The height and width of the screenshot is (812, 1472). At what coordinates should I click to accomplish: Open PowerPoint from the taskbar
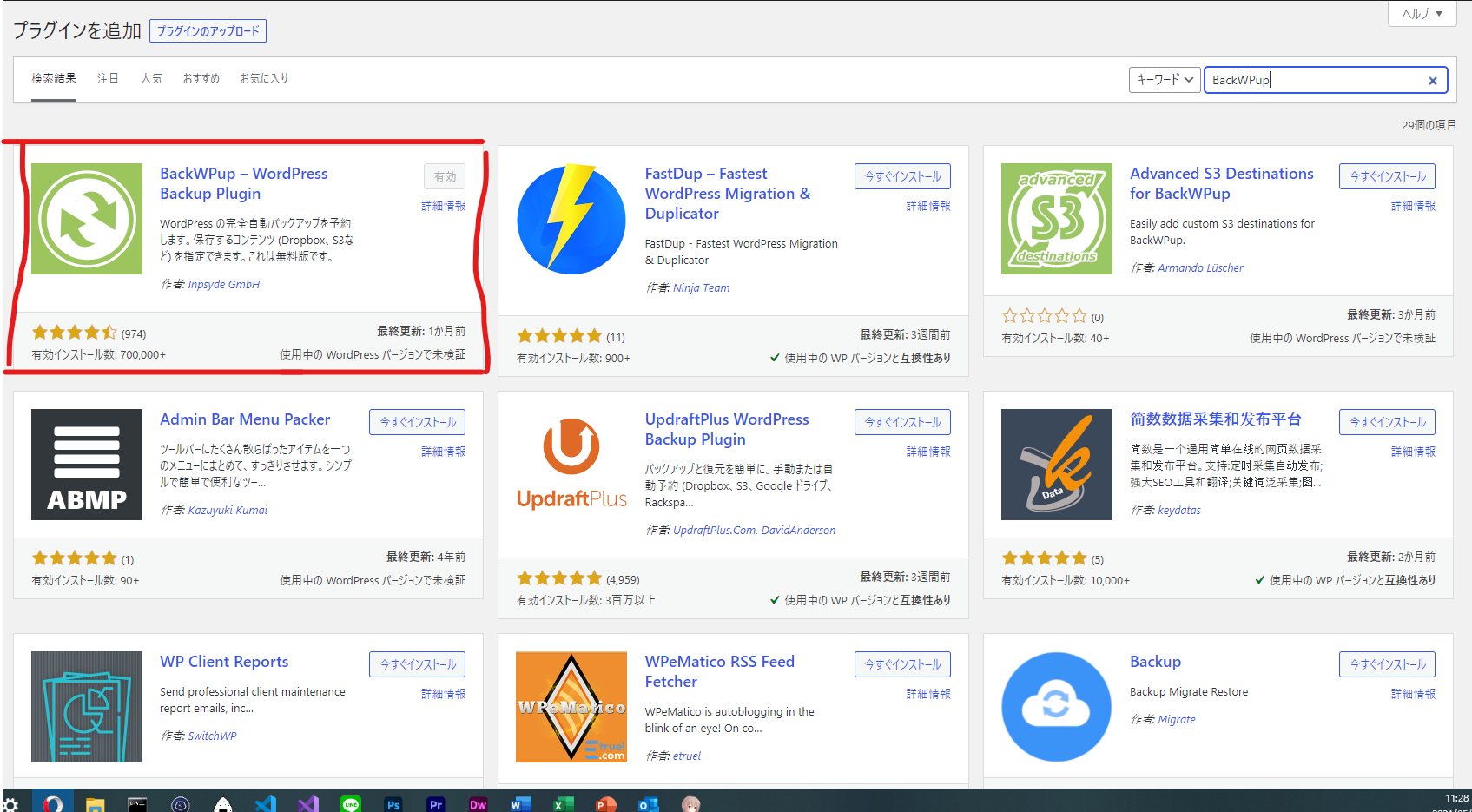[606, 804]
